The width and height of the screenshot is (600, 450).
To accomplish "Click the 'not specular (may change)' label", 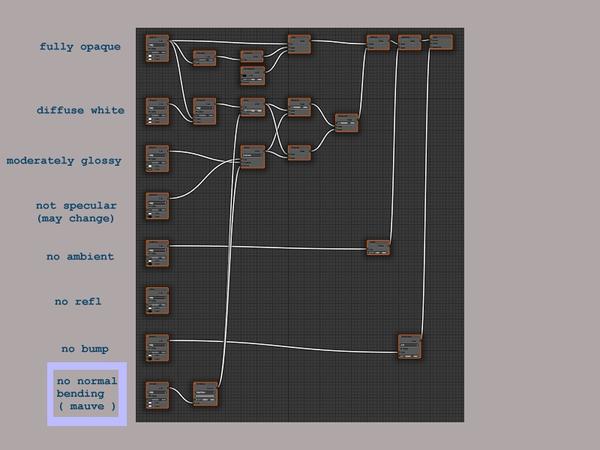I will point(76,212).
